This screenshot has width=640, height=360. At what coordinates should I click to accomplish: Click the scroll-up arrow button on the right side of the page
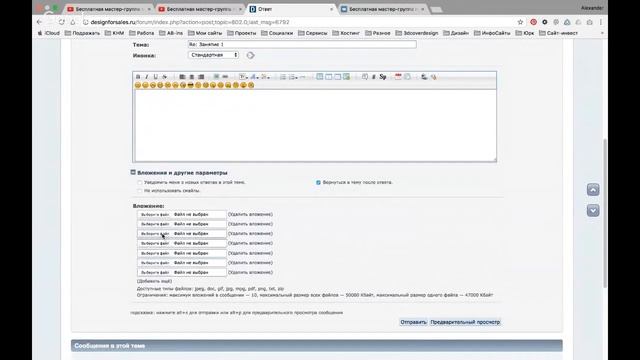click(593, 190)
